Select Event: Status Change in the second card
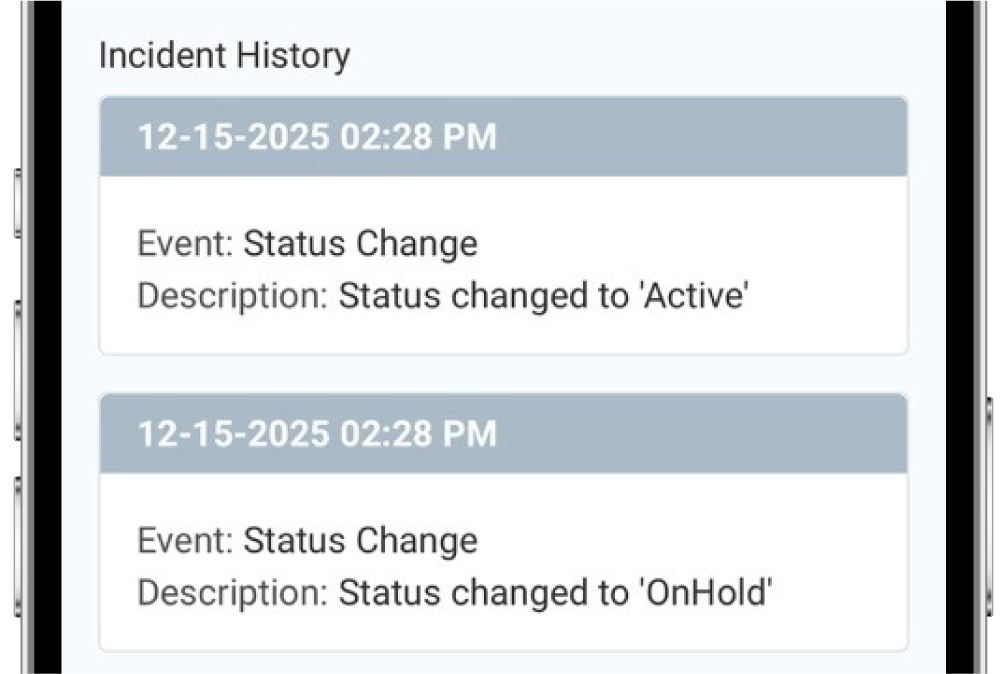The width and height of the screenshot is (1001, 674). [306, 540]
